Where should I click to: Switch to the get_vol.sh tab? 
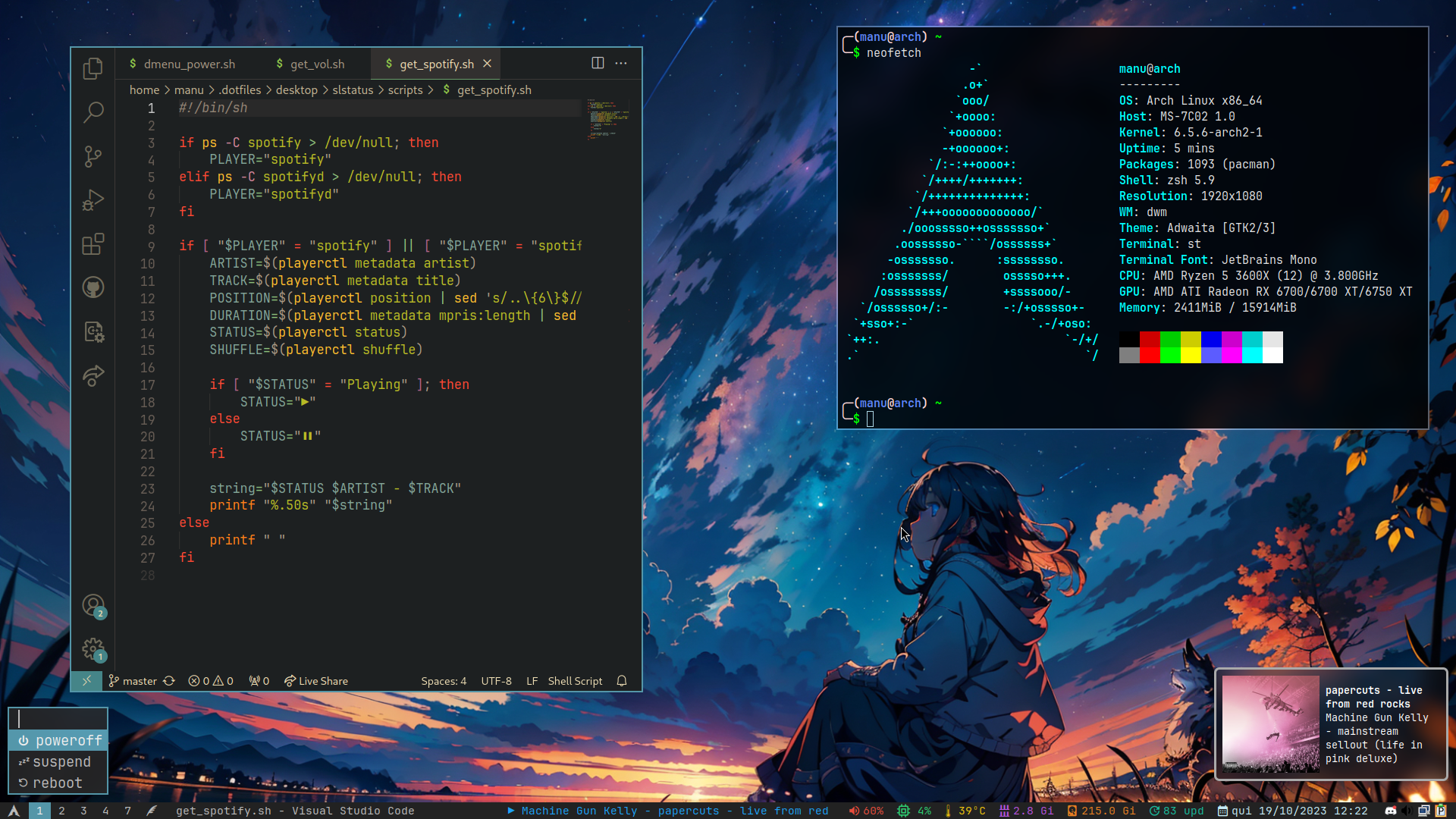pyautogui.click(x=317, y=64)
